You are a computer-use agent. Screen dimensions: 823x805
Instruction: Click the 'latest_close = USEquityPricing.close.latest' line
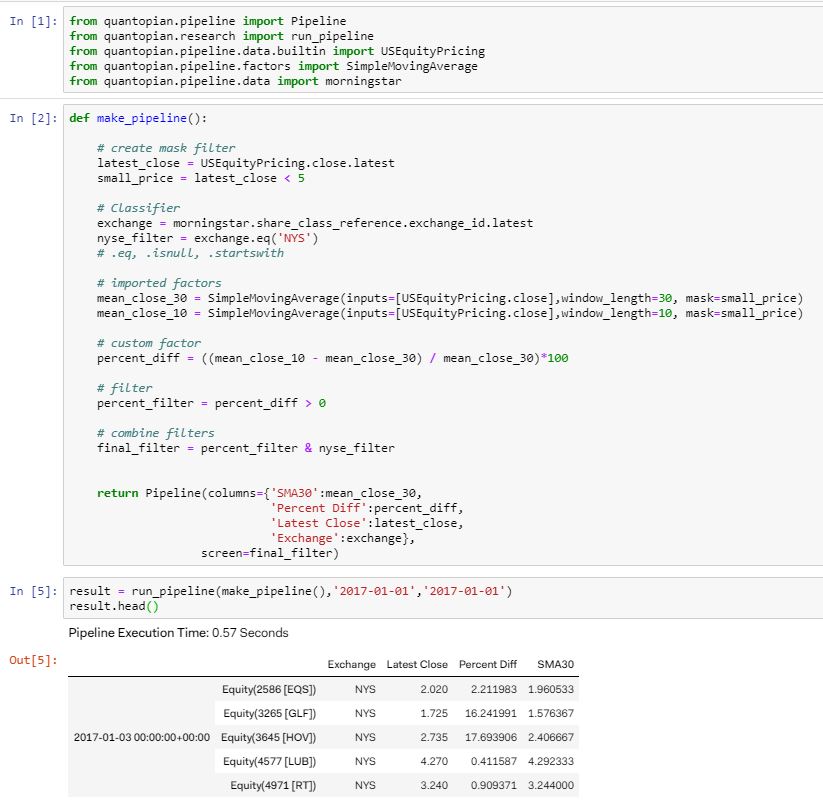[x=246, y=163]
